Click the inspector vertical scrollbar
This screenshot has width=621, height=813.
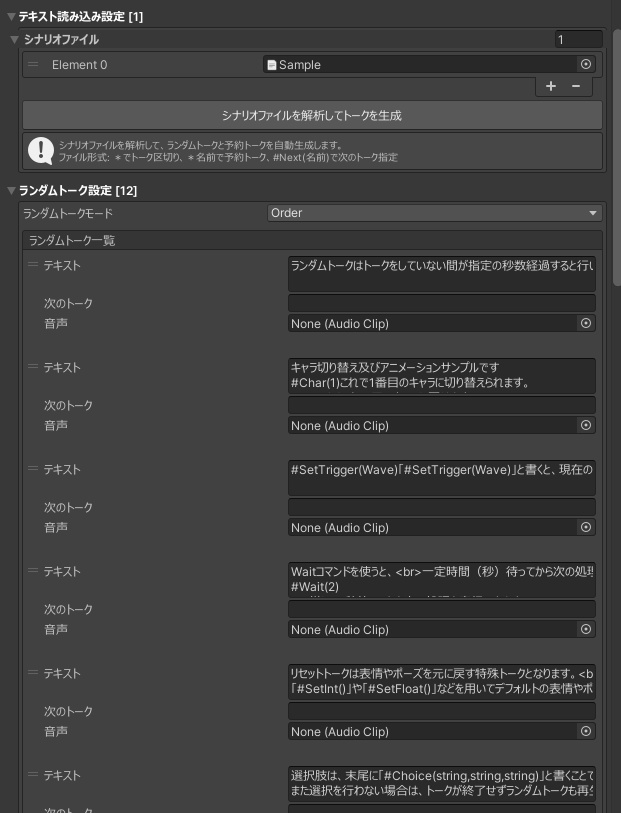point(616,157)
